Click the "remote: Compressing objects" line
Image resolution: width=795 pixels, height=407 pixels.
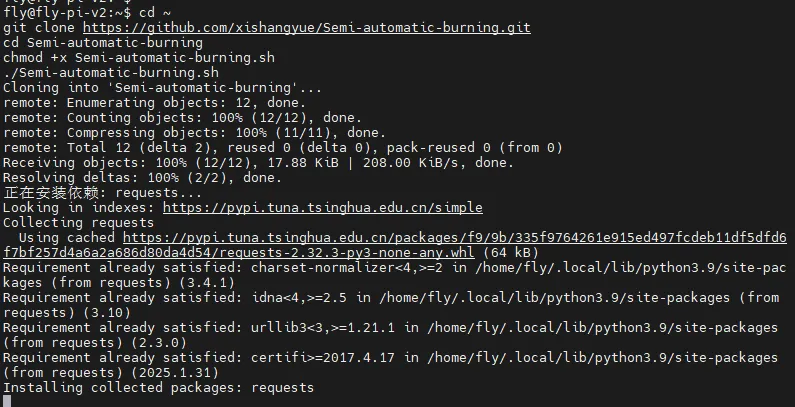[194, 133]
